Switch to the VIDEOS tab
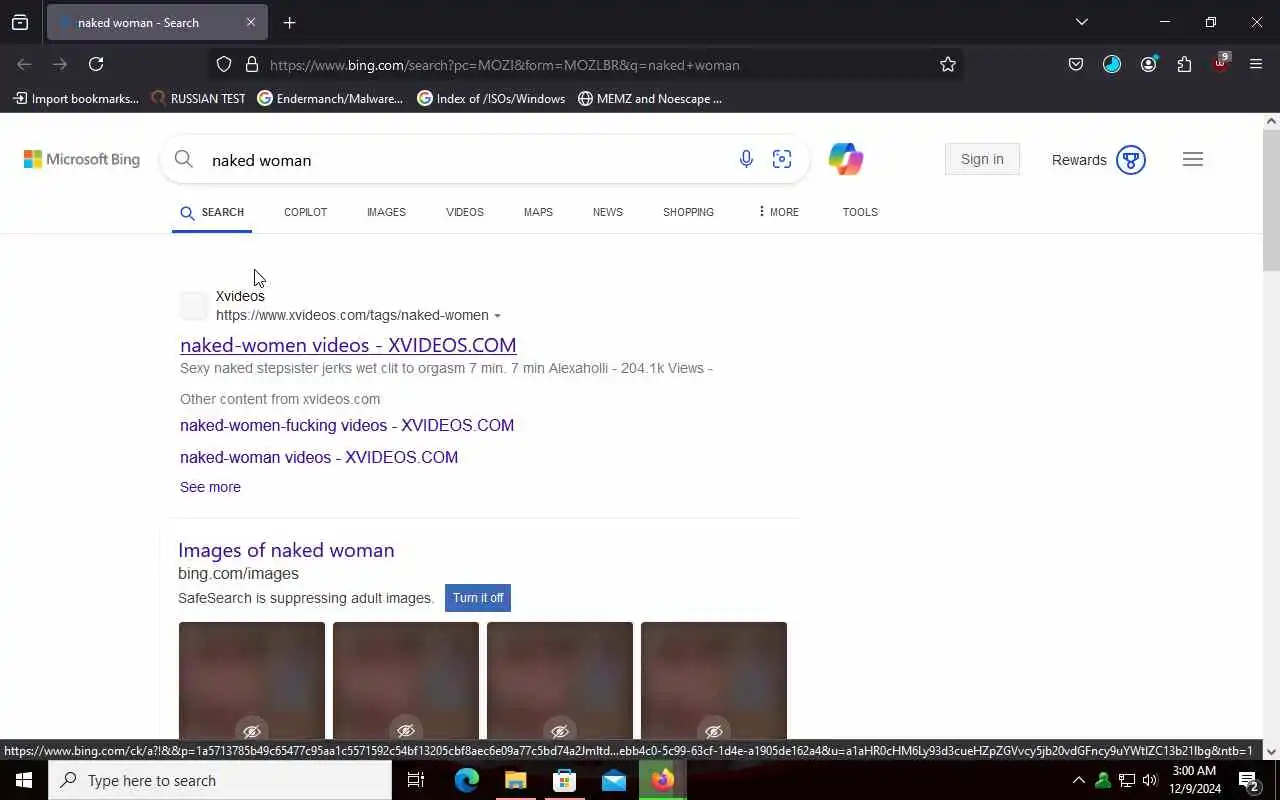This screenshot has height=800, width=1280. click(465, 212)
